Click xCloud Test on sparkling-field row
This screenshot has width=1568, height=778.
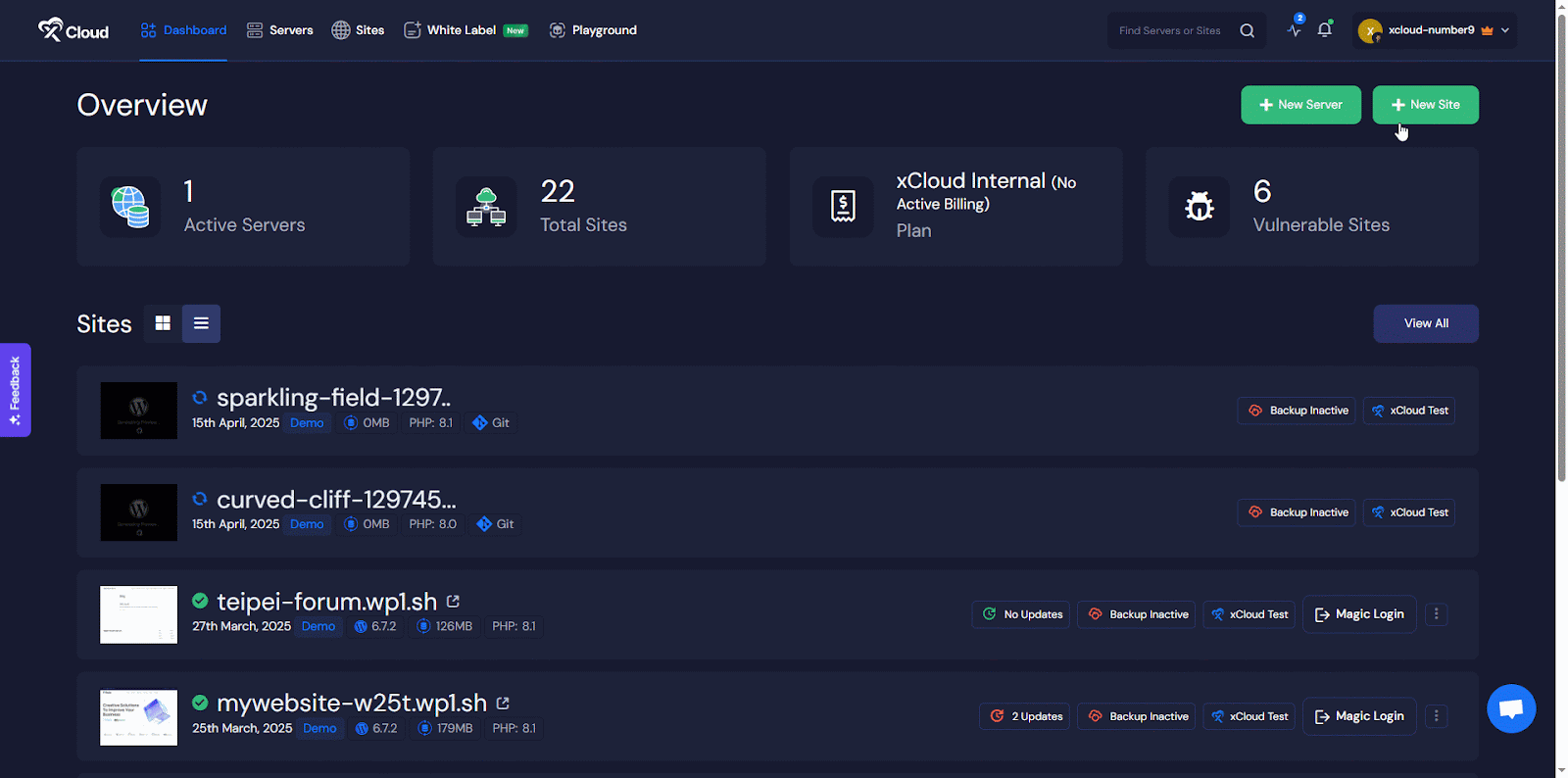1409,411
